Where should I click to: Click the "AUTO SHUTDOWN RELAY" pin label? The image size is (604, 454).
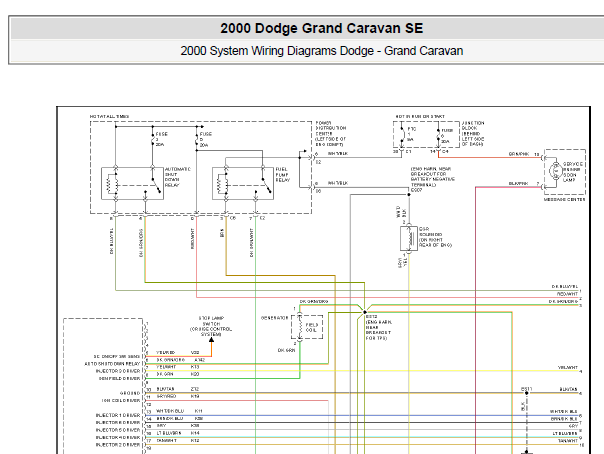point(112,364)
